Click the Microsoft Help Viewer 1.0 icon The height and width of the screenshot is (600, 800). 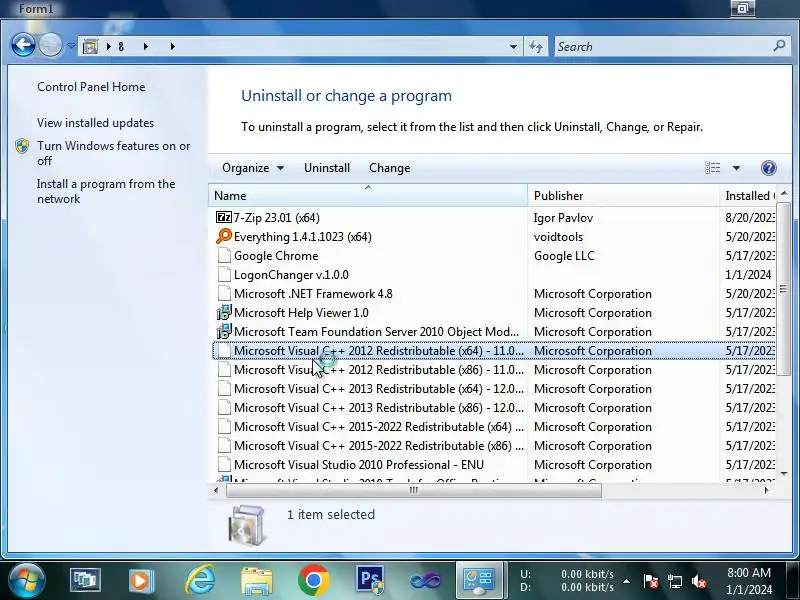[224, 312]
